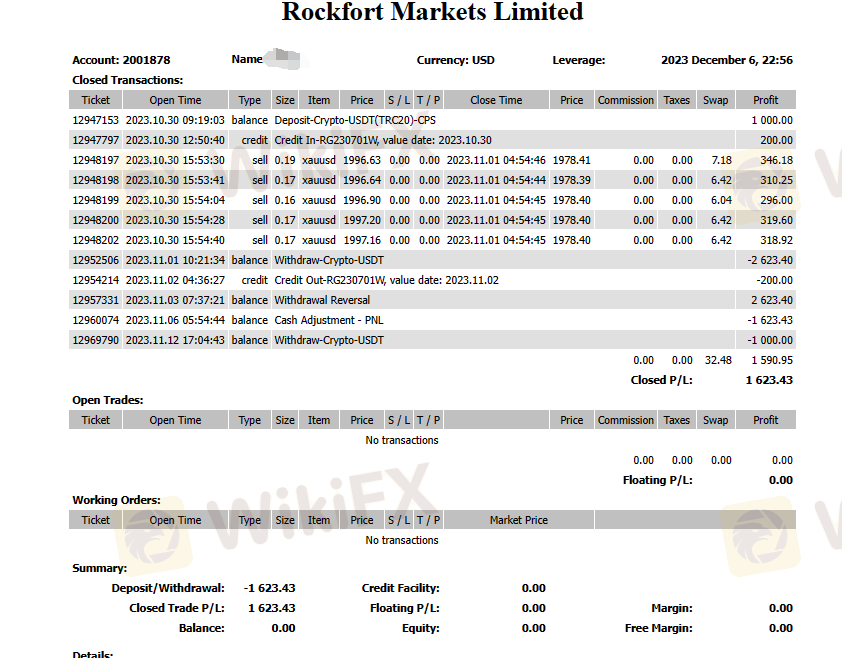The height and width of the screenshot is (658, 842).
Task: Click the Close Time column header
Action: (496, 100)
